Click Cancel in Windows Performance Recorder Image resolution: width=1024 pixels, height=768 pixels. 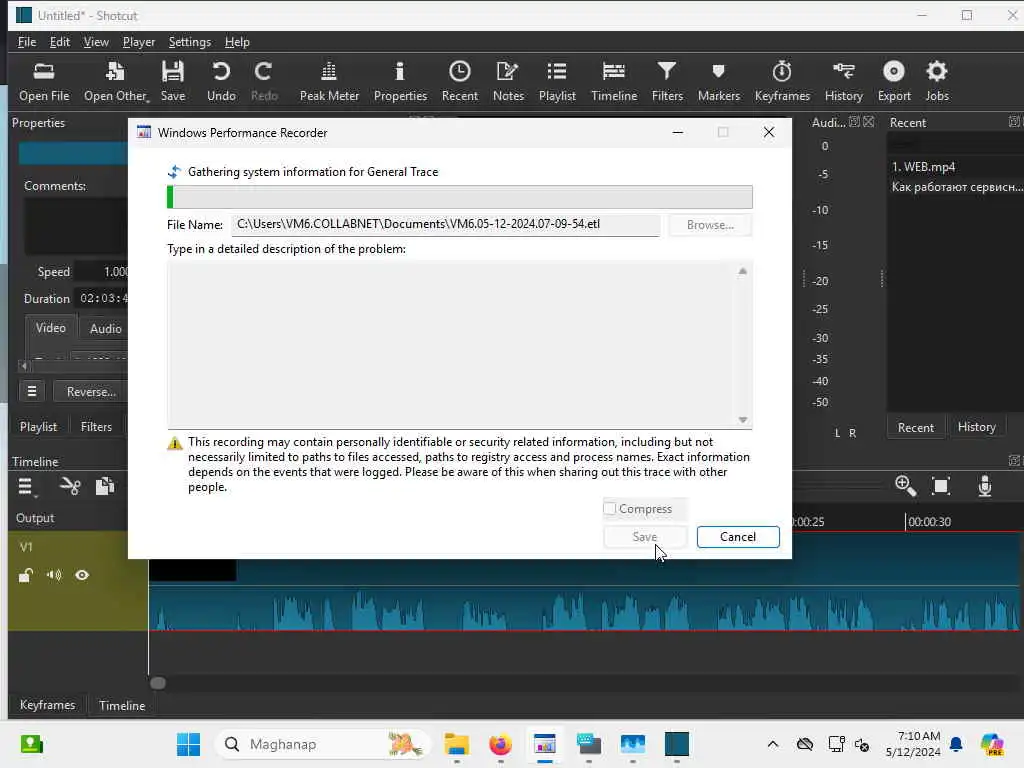(x=738, y=537)
